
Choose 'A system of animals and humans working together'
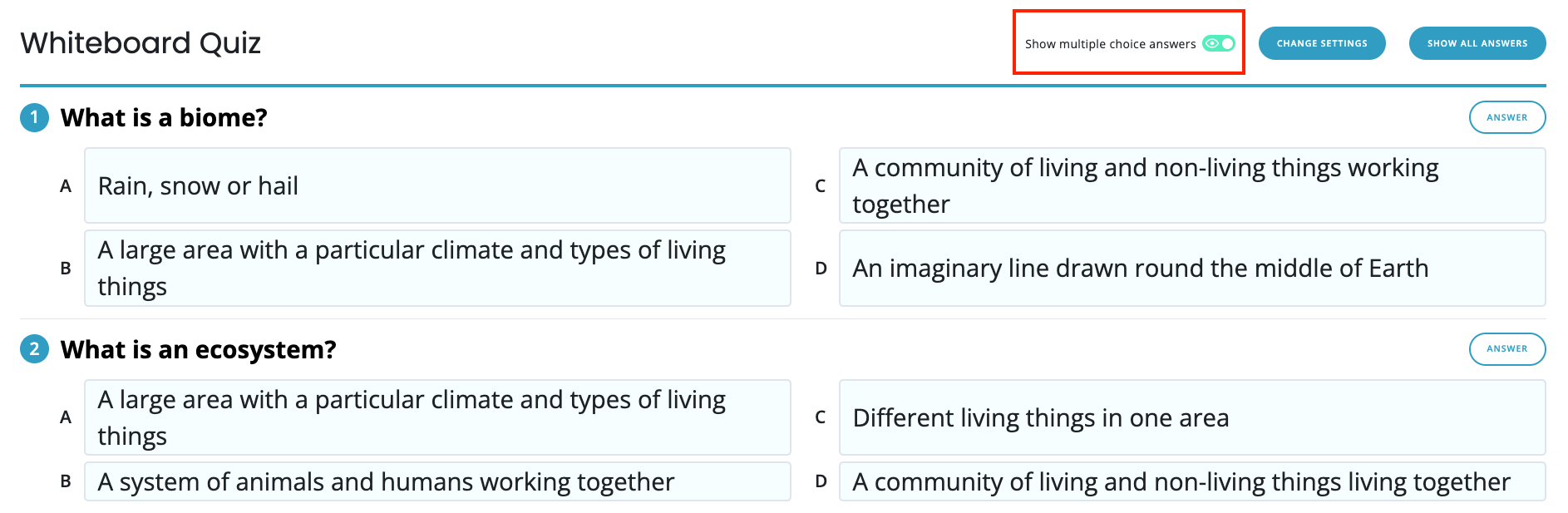pos(436,481)
